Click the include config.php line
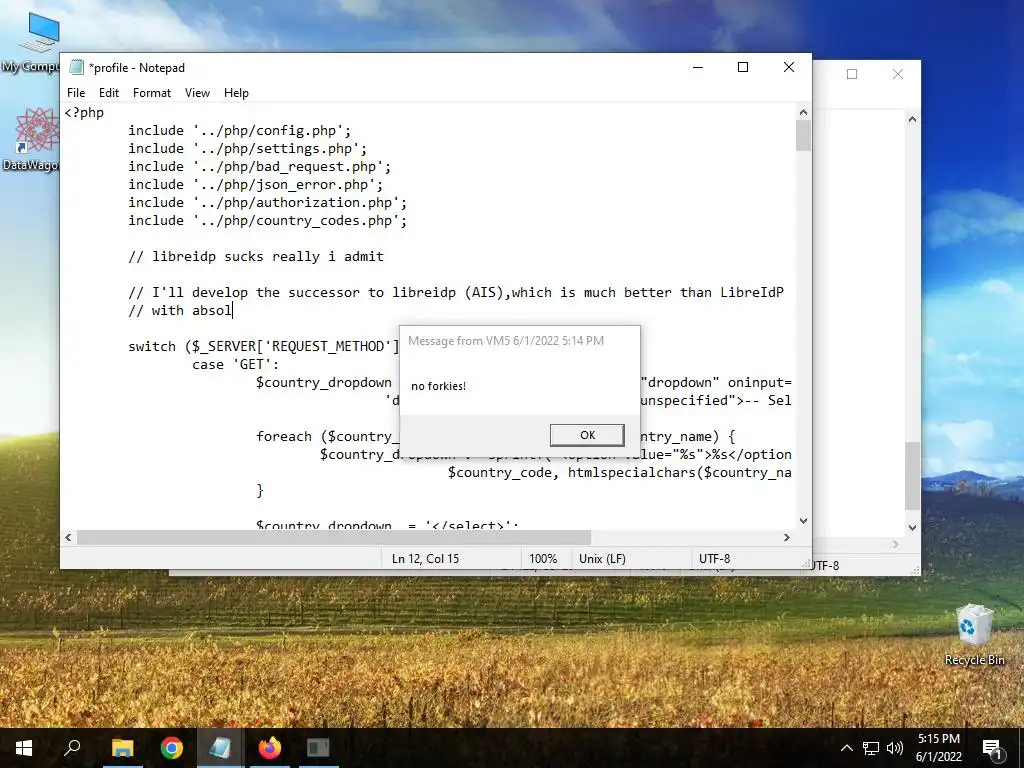Image resolution: width=1024 pixels, height=768 pixels. [240, 131]
